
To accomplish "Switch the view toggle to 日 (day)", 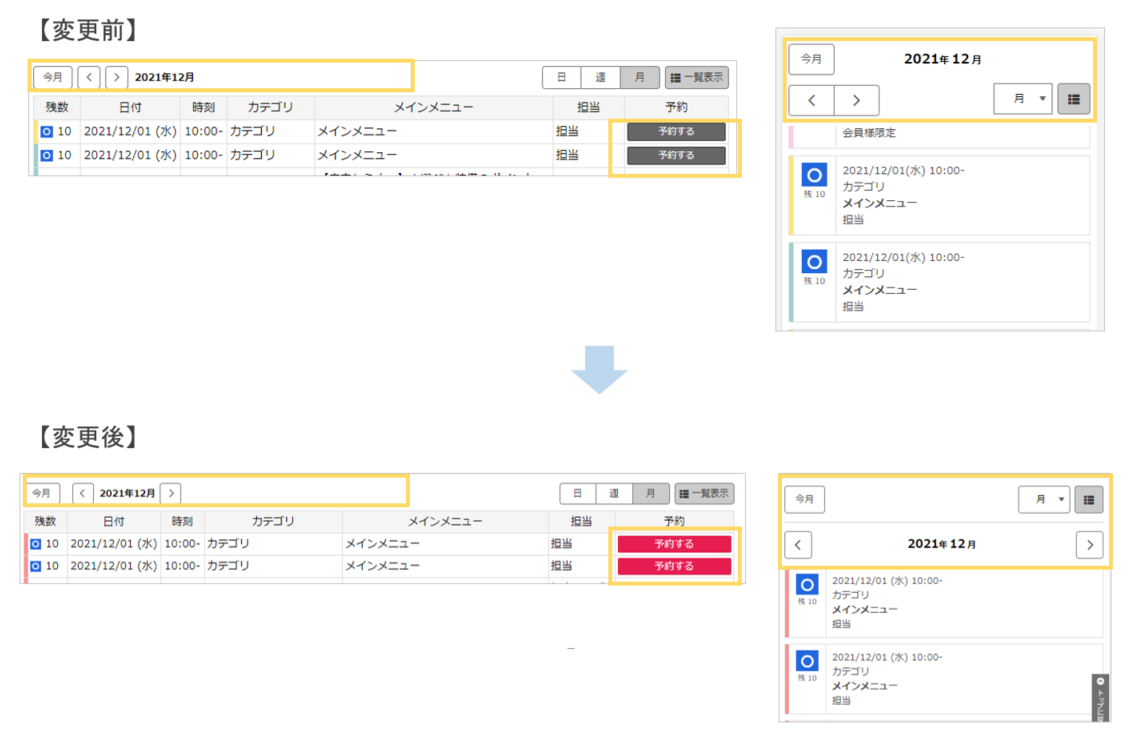I will tap(561, 77).
